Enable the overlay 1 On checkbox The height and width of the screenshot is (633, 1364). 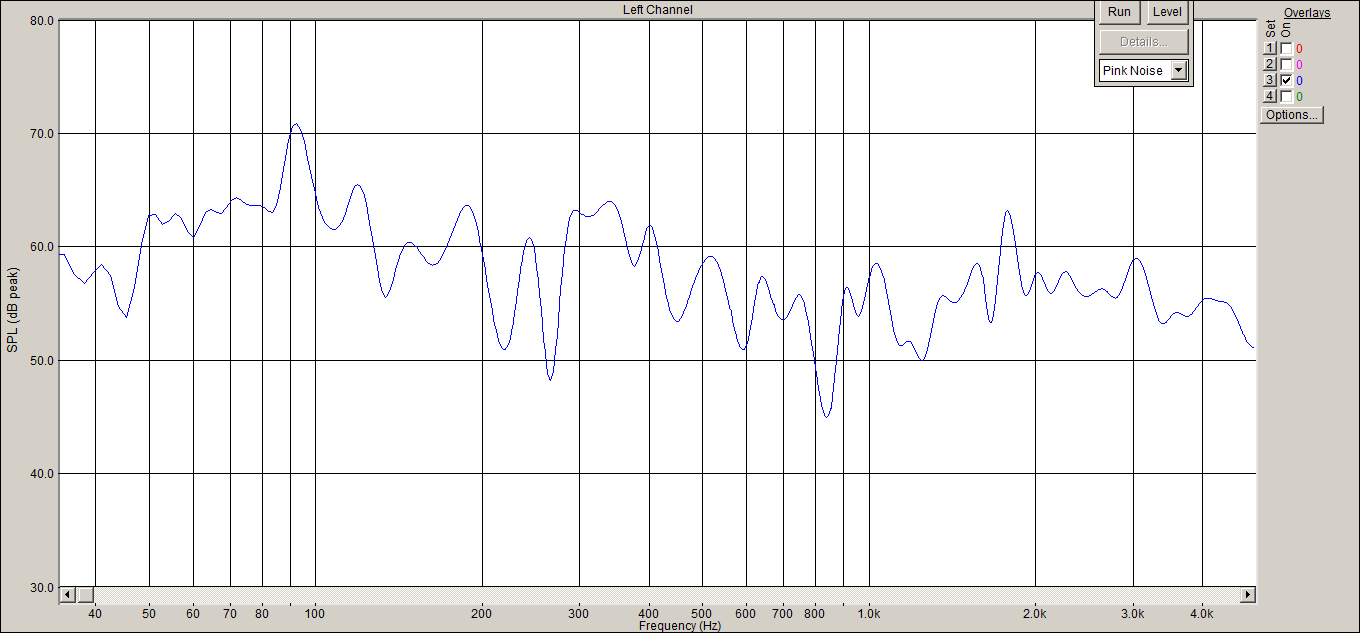click(x=1286, y=48)
